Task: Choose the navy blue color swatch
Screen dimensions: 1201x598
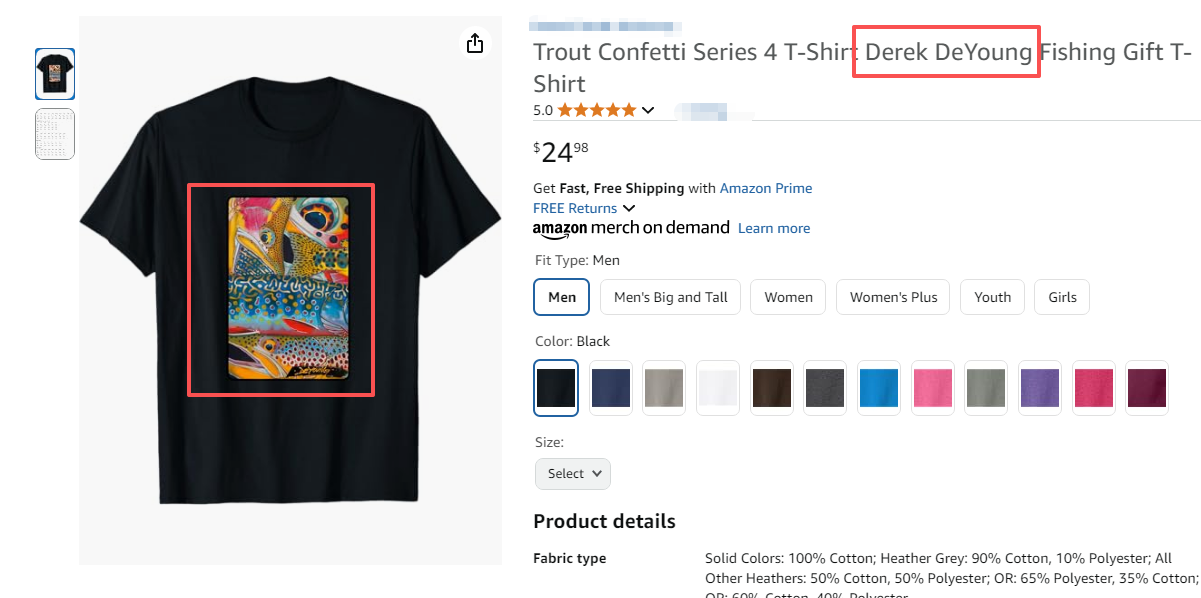Action: [x=610, y=388]
